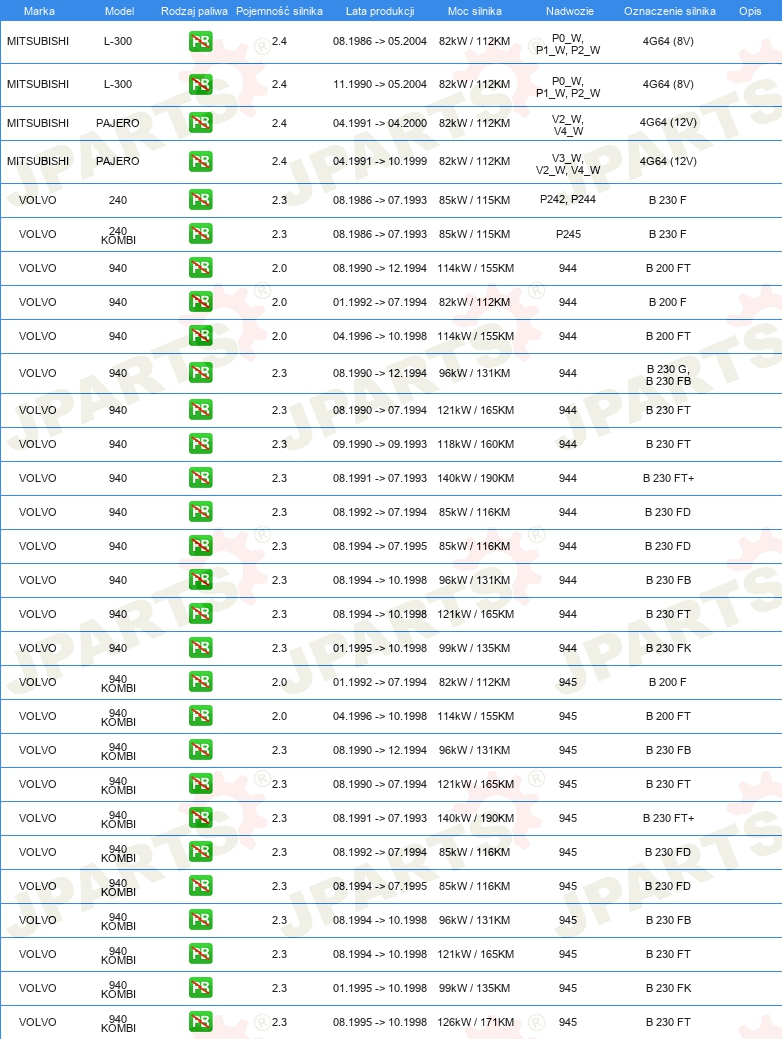782x1039 pixels.
Task: Click fuel icon for 940 Kombi 08.1990 -> 12.1994 row
Action: 200,749
